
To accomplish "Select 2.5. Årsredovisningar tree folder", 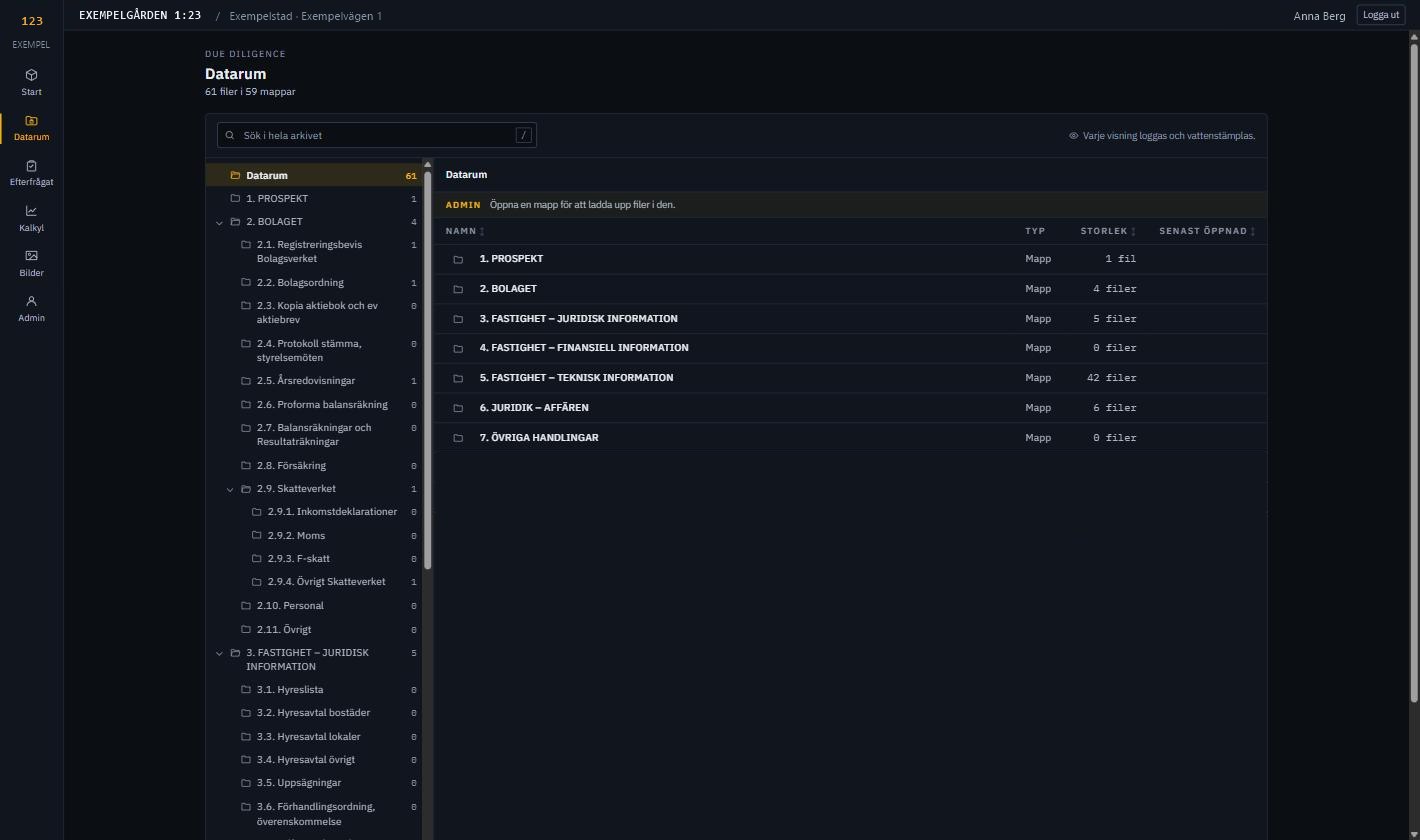I will [x=314, y=381].
